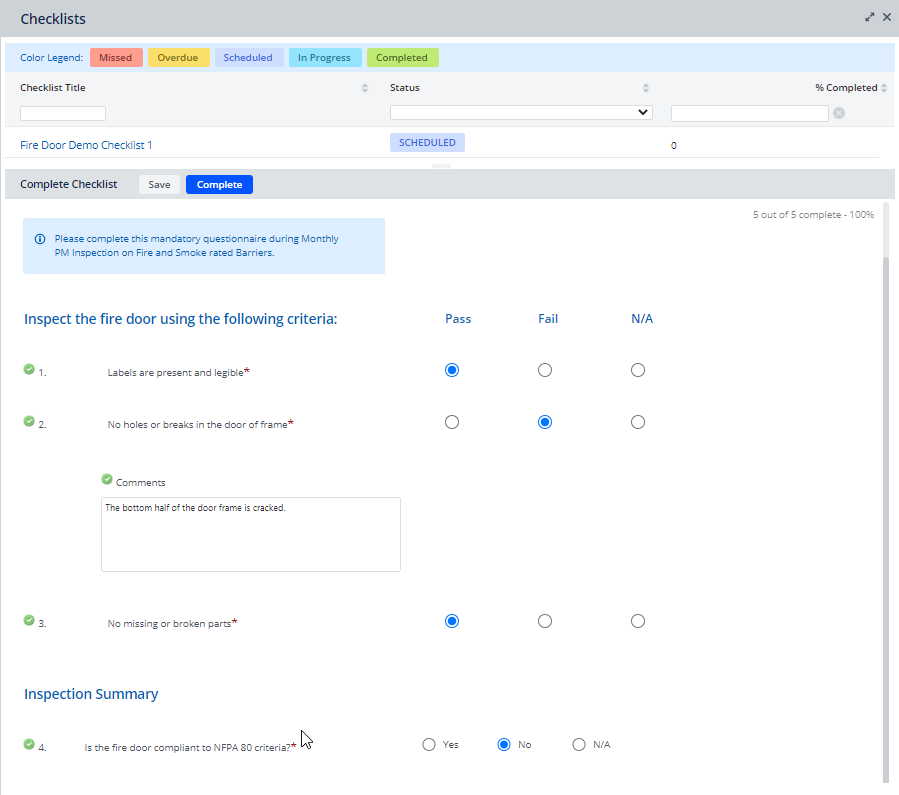Click the clear icon beside the % Completed filter

[838, 113]
